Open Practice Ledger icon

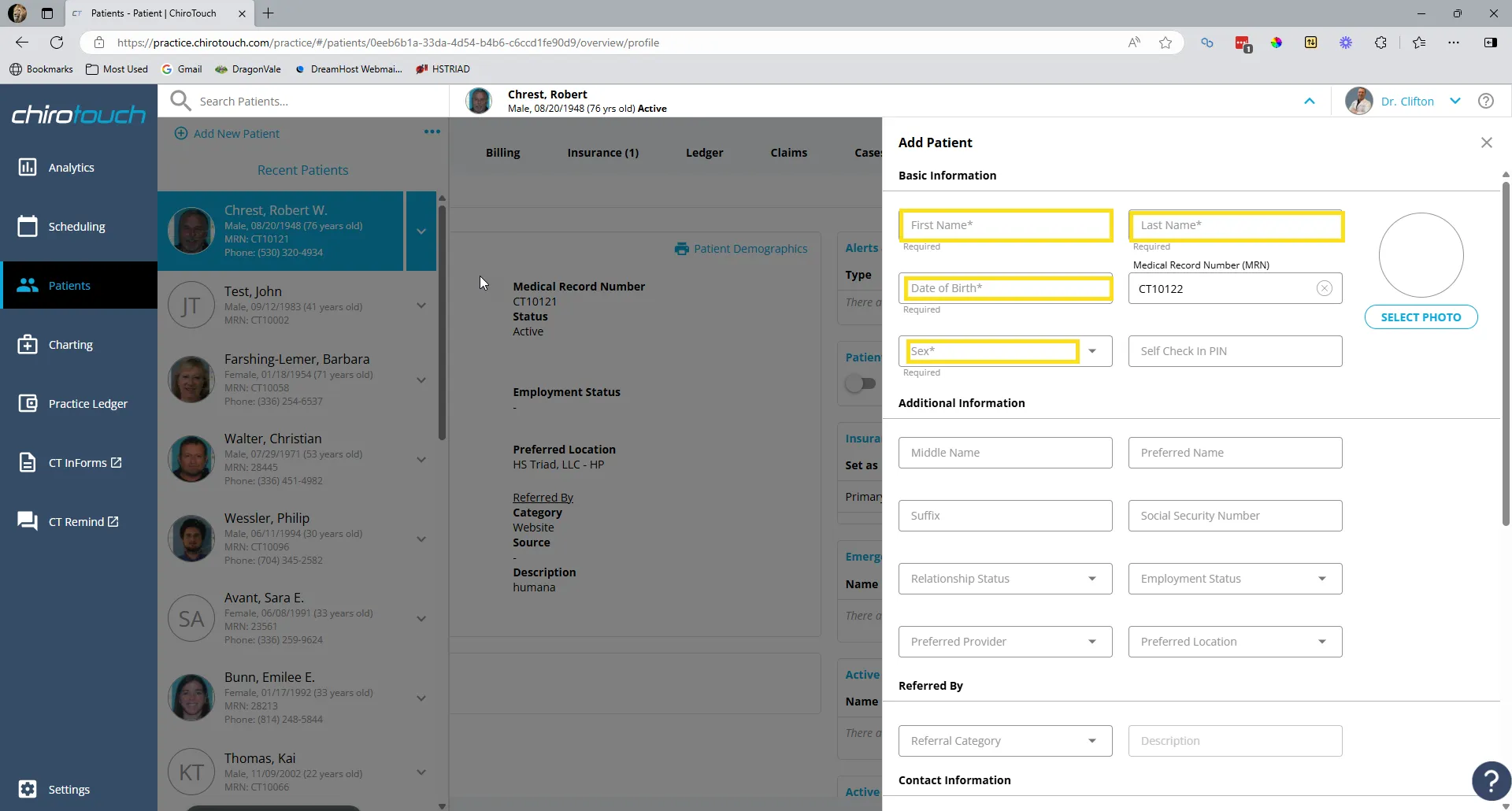[x=28, y=403]
